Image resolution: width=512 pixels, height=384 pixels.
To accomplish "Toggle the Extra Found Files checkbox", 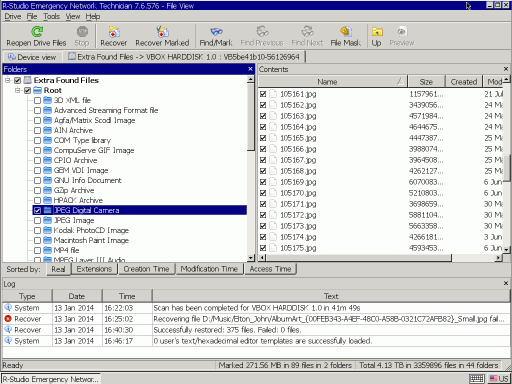I will click(17, 80).
